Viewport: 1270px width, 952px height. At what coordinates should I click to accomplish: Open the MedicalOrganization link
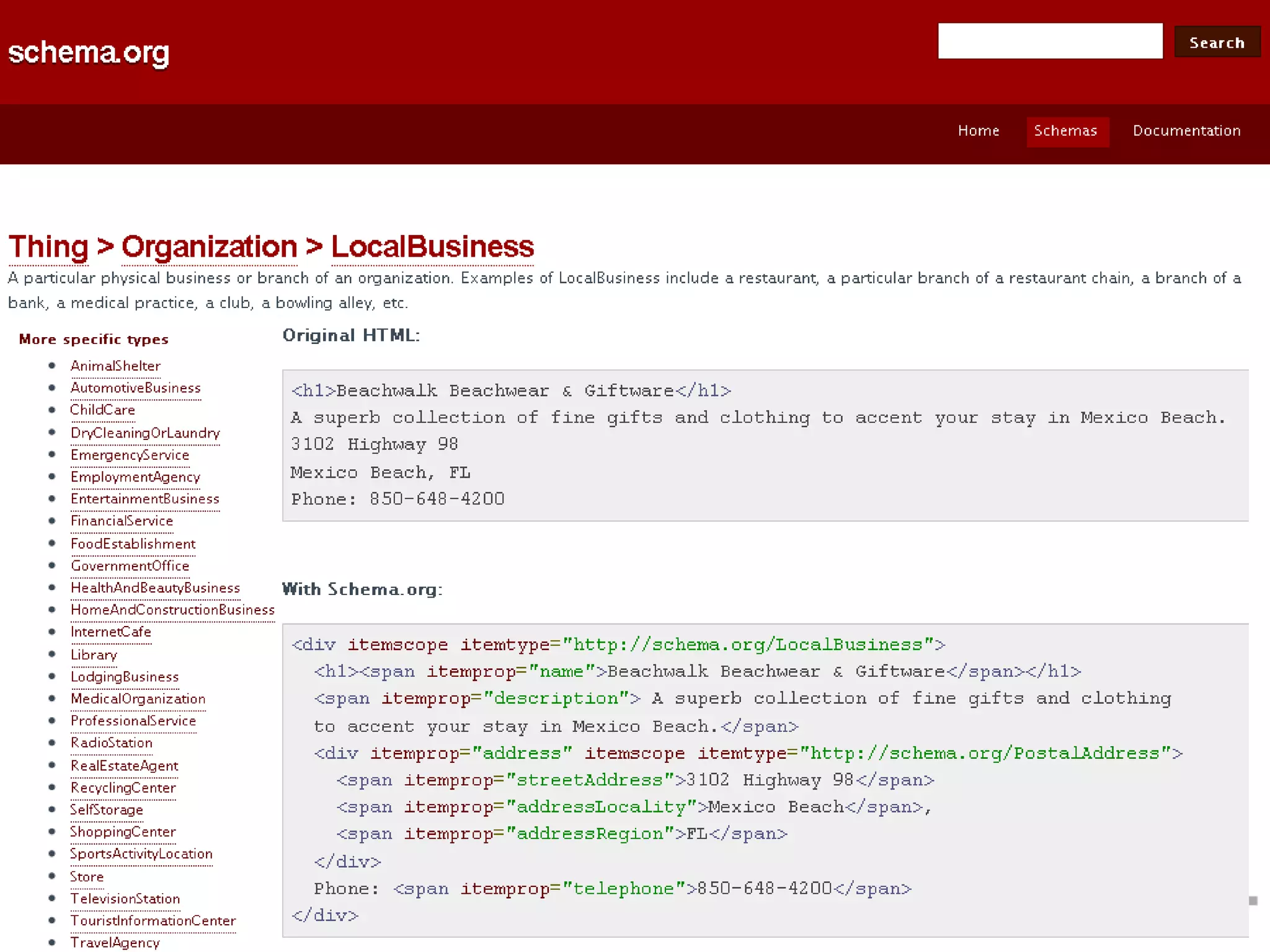(x=138, y=699)
